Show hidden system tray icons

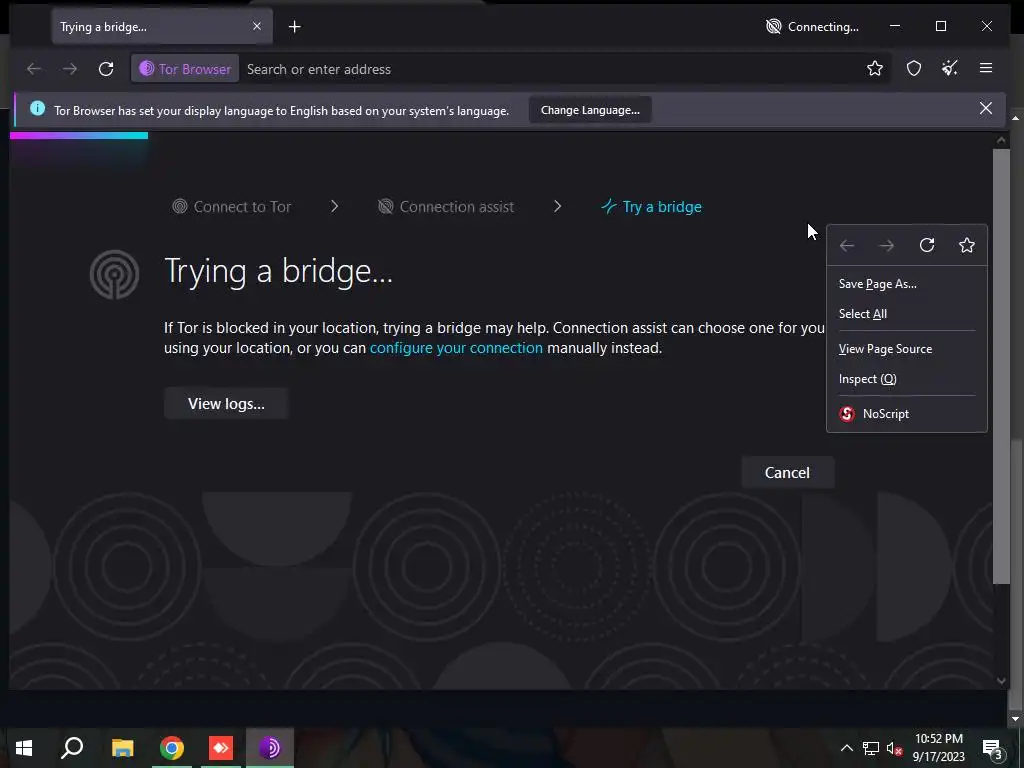(846, 748)
